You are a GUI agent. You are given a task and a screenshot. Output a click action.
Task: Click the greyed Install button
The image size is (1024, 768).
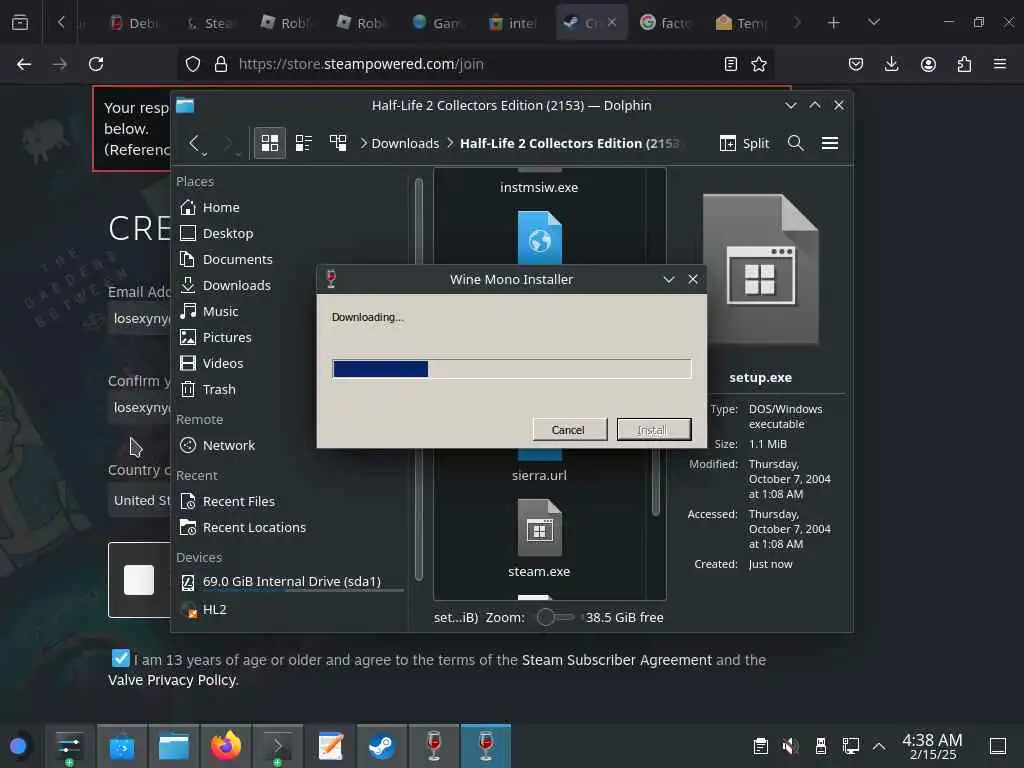click(654, 430)
